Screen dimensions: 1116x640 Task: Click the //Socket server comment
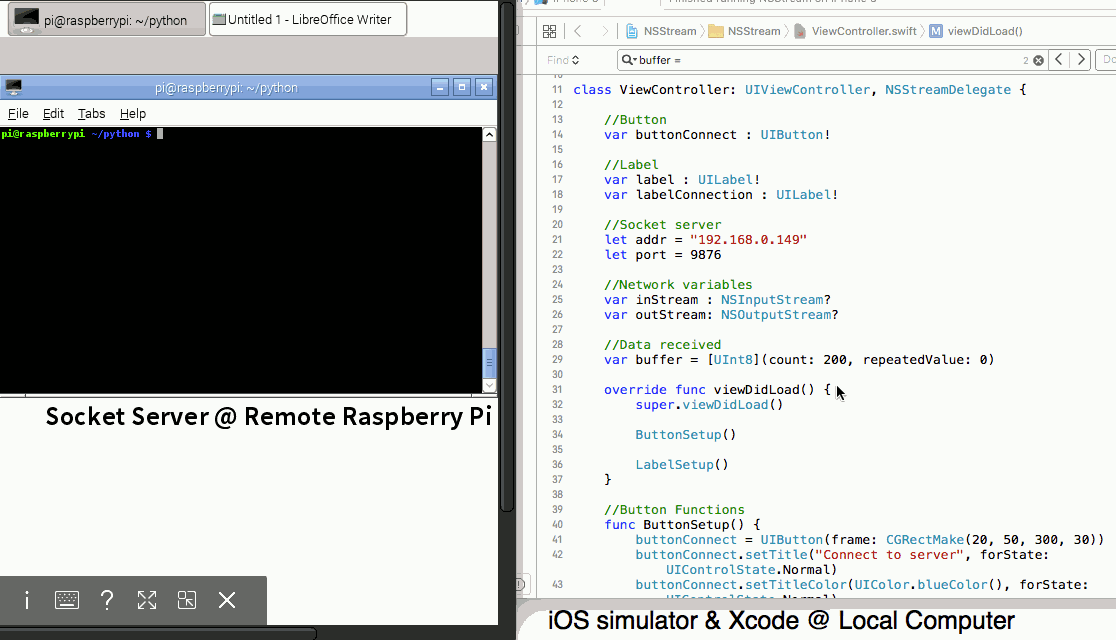click(663, 225)
